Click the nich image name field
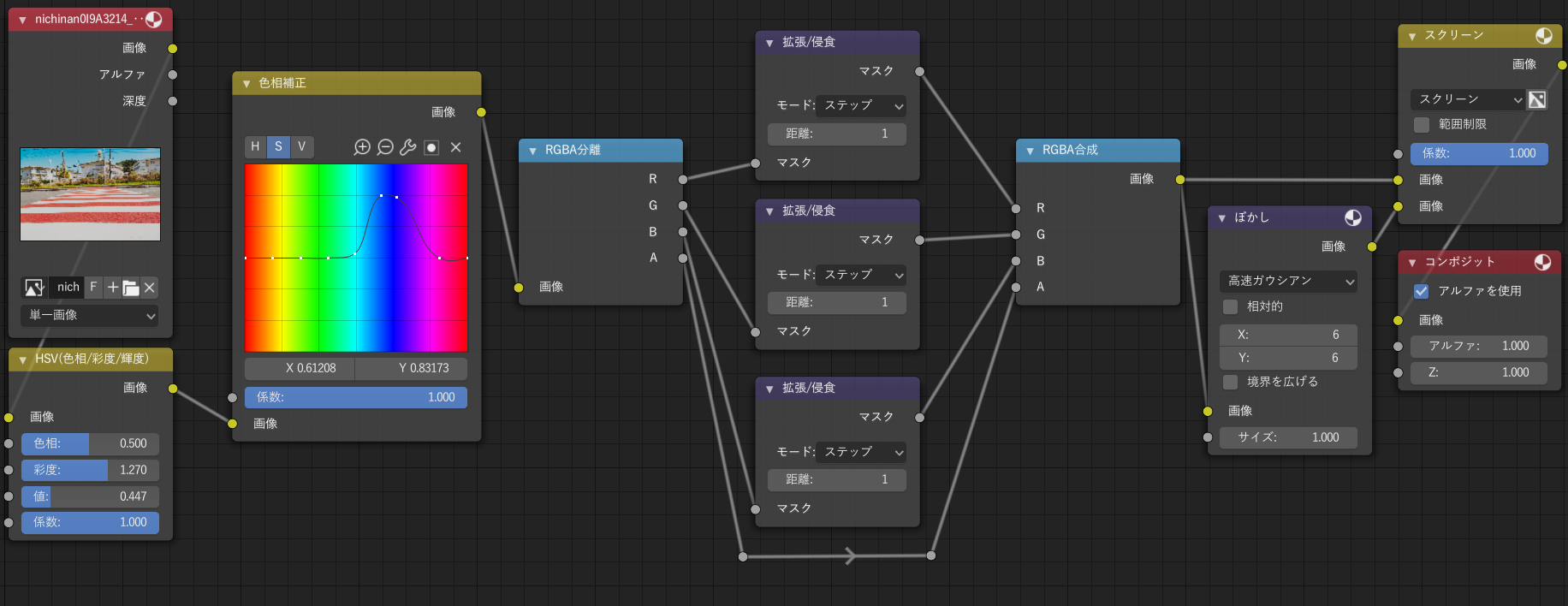The height and width of the screenshot is (606, 1568). coord(67,288)
